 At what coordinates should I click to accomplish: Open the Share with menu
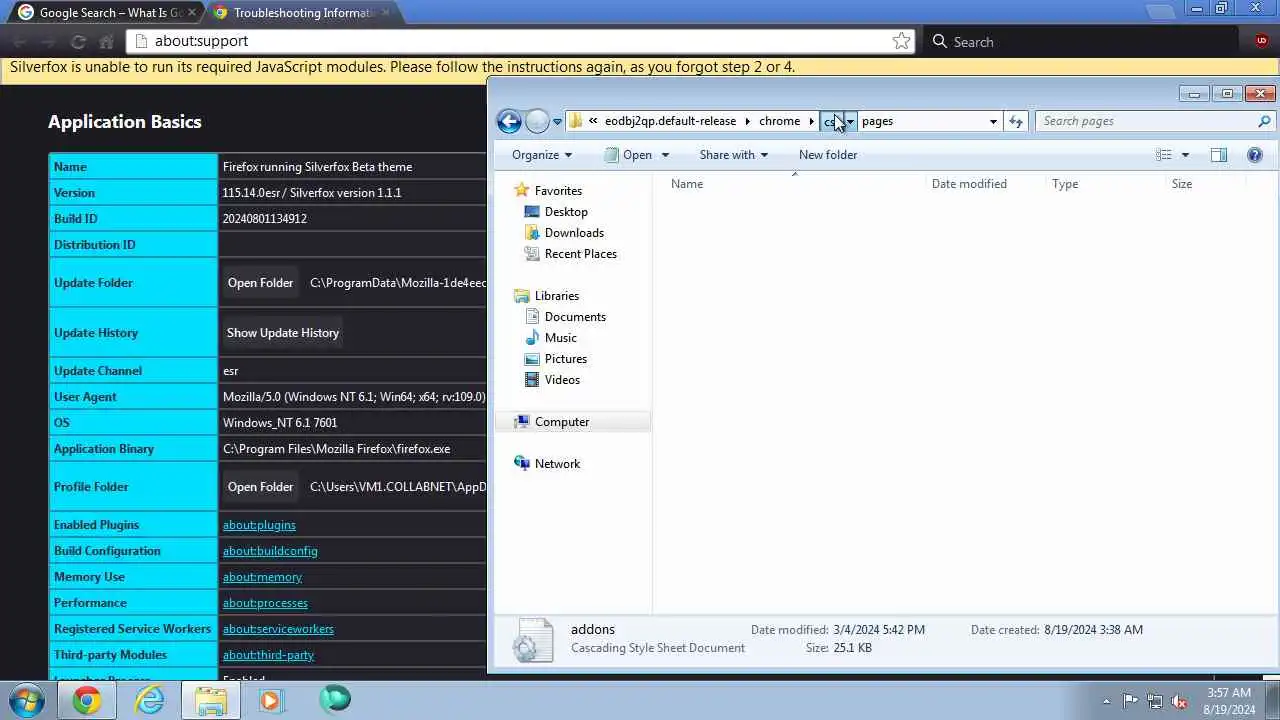click(x=733, y=155)
